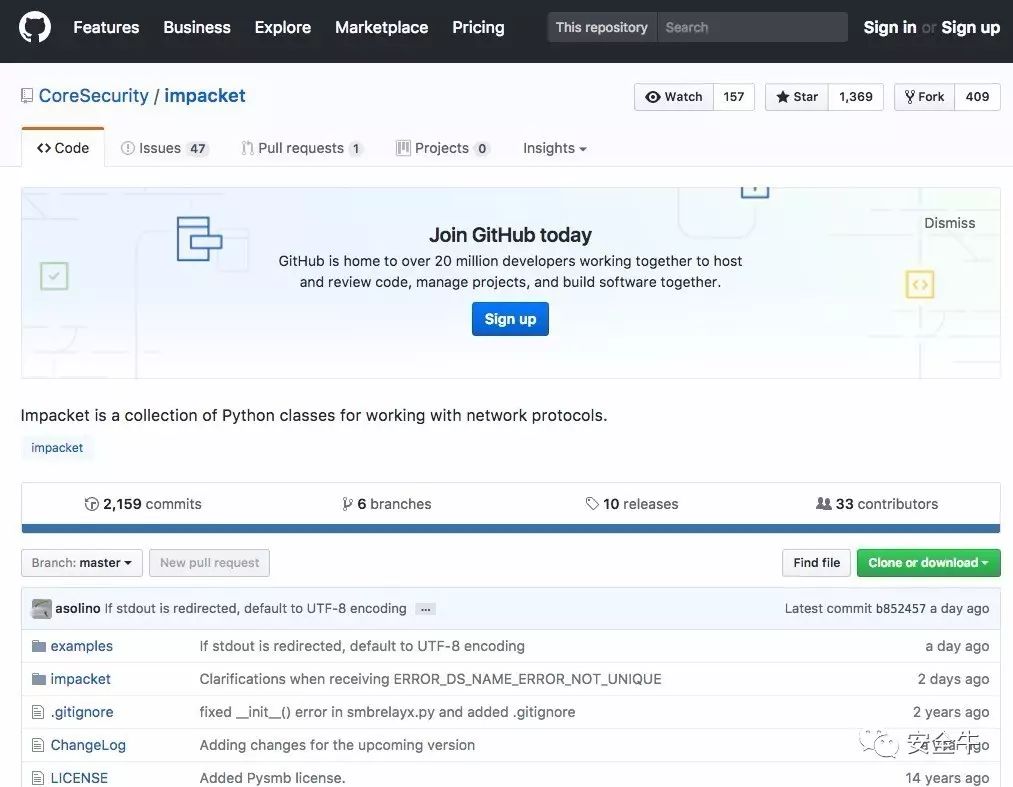Open the impacket topic tag
1013x787 pixels.
point(57,447)
